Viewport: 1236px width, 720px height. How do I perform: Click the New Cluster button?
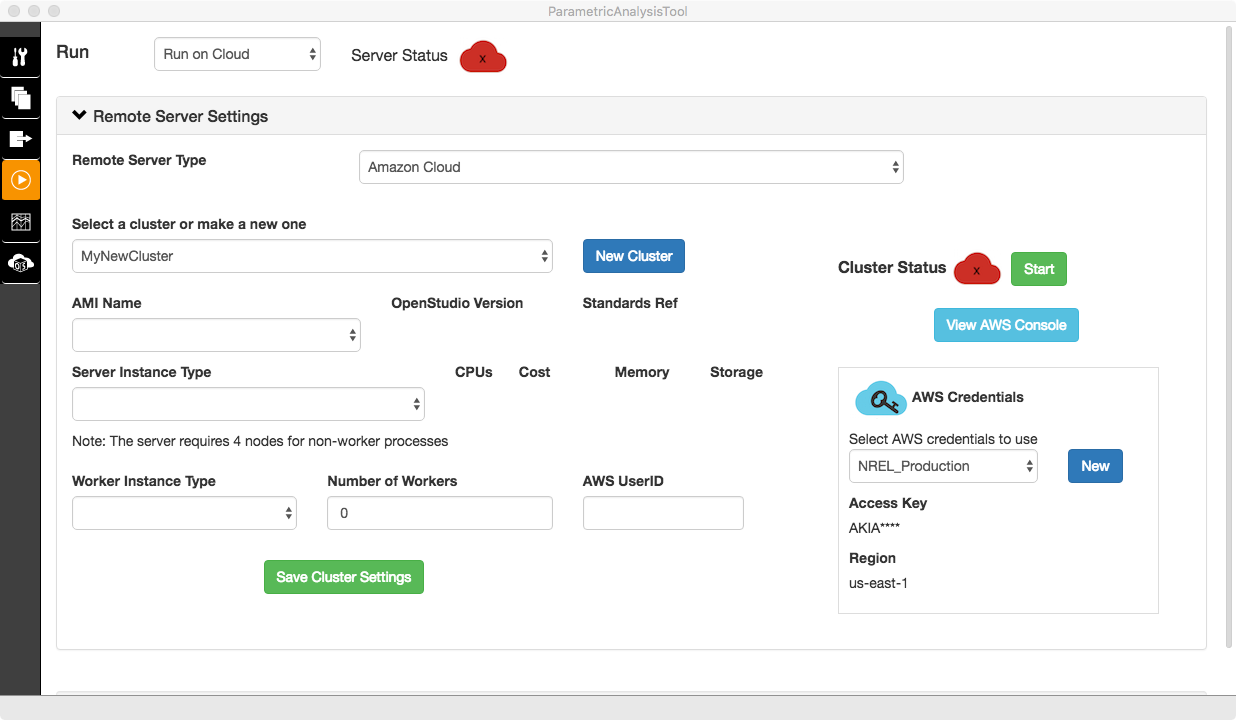click(x=634, y=256)
